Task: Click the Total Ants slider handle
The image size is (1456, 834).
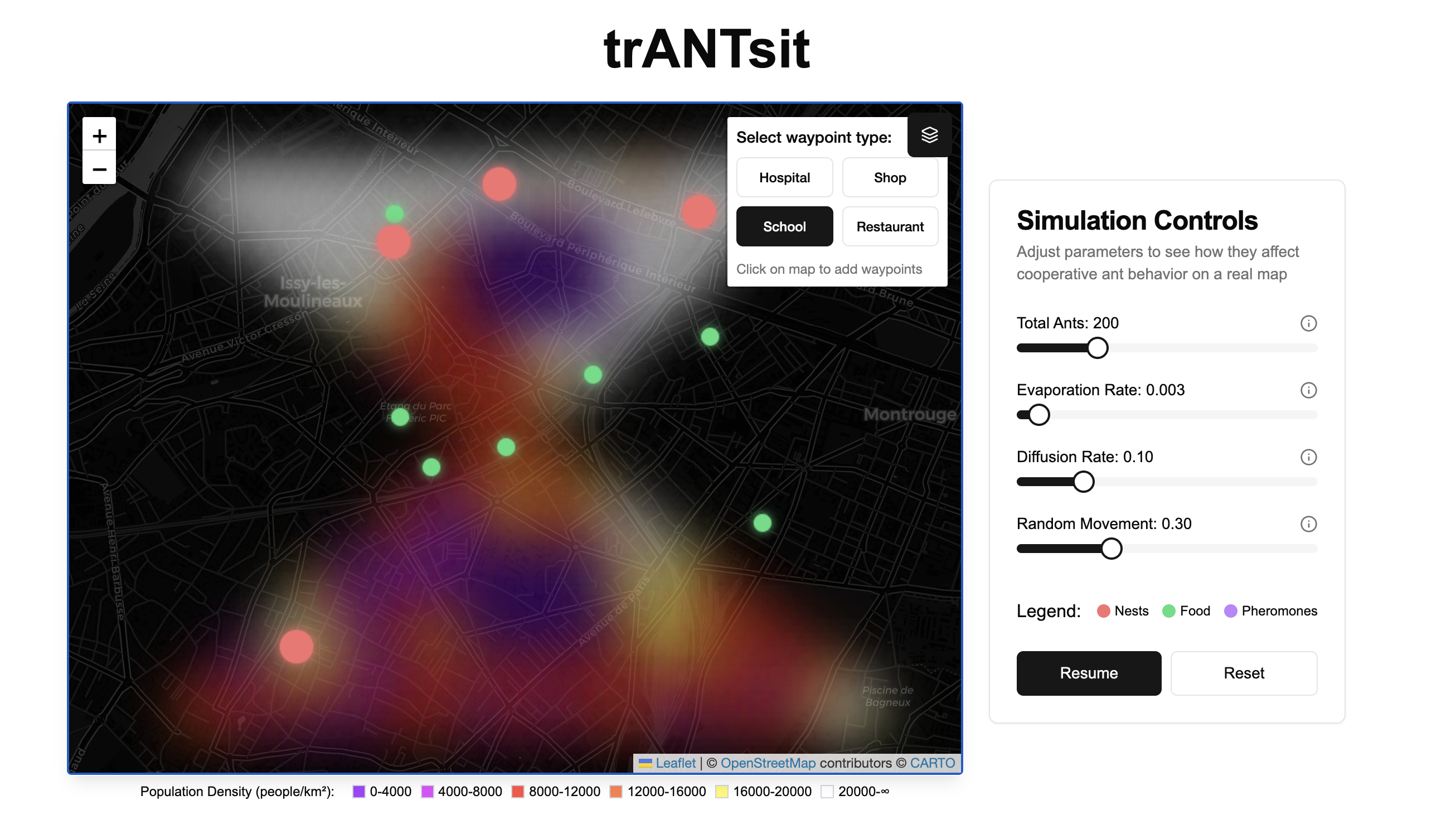Action: [1097, 348]
